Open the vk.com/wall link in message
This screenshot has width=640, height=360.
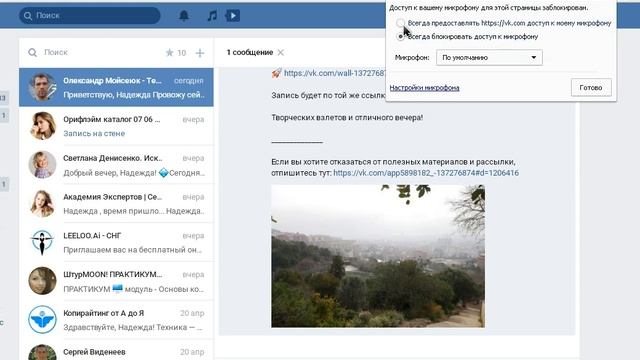pyautogui.click(x=335, y=73)
